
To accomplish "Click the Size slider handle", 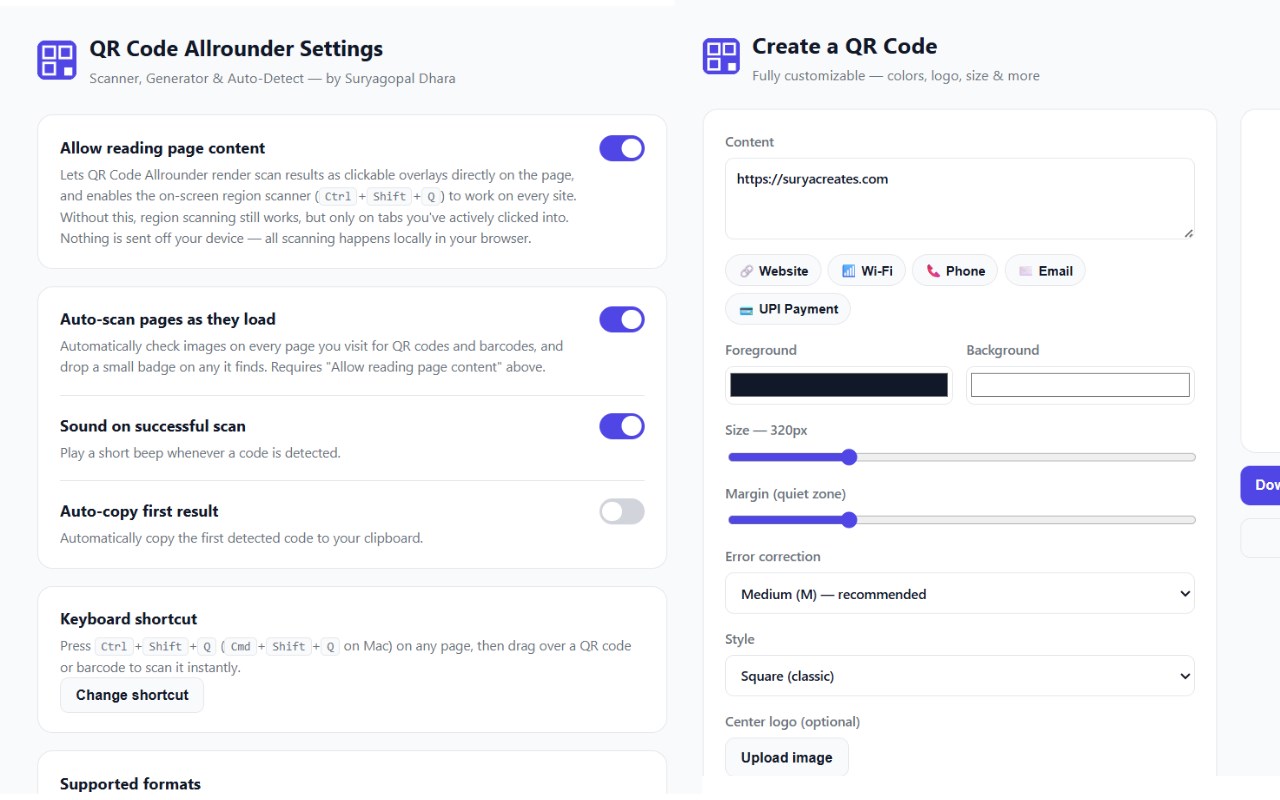I will (x=849, y=458).
